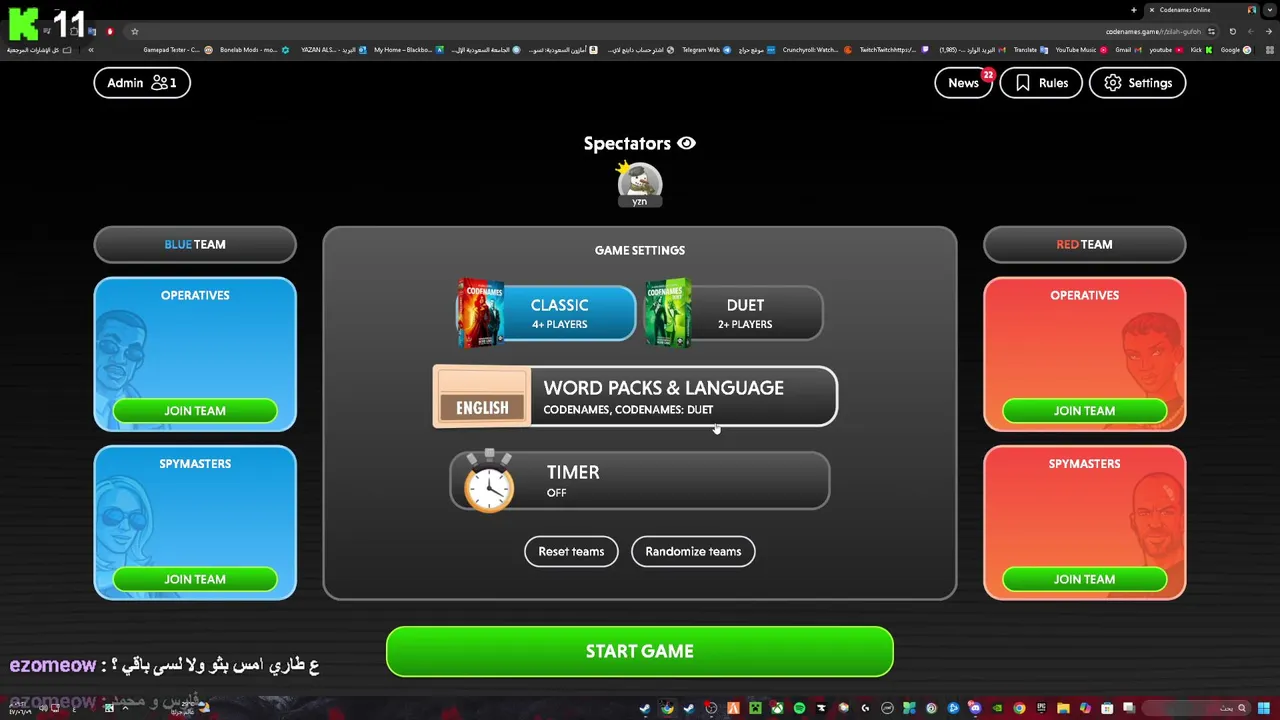Open Google bookmark
Image resolution: width=1280 pixels, height=720 pixels.
1235,49
